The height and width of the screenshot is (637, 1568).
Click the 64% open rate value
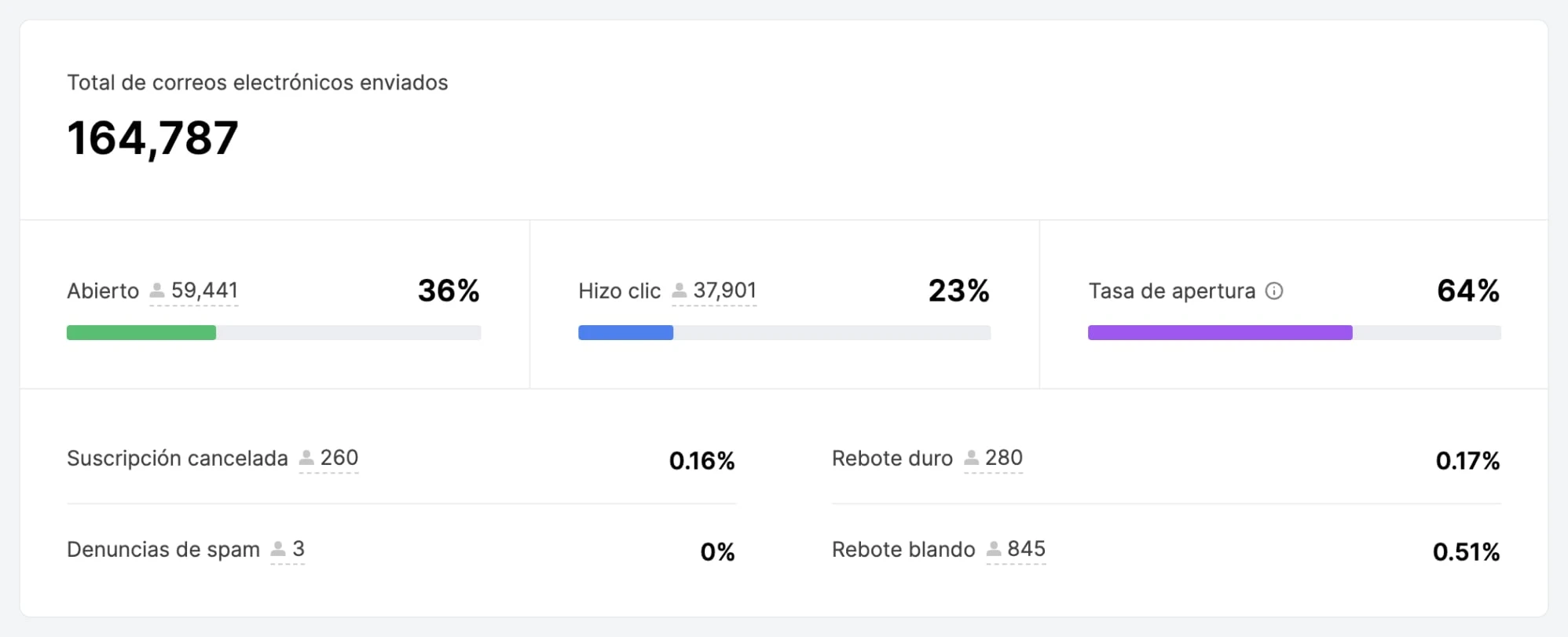pos(1467,291)
